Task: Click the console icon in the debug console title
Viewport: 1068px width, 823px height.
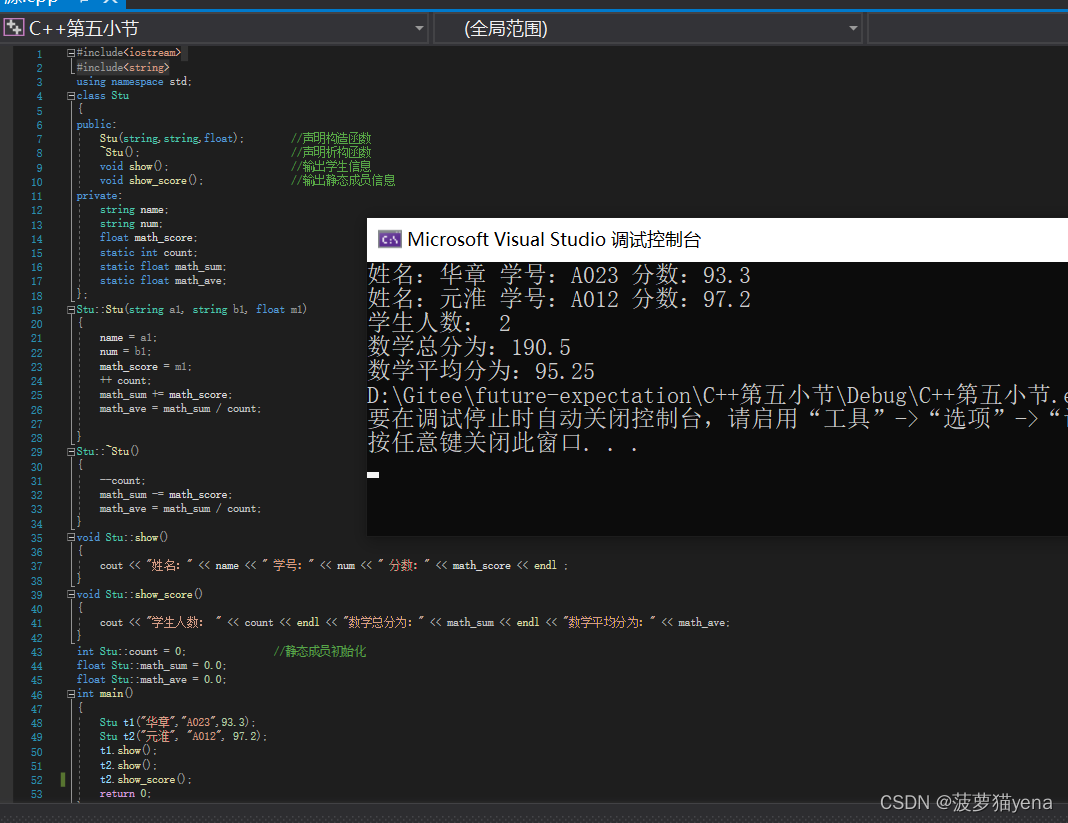Action: 390,239
